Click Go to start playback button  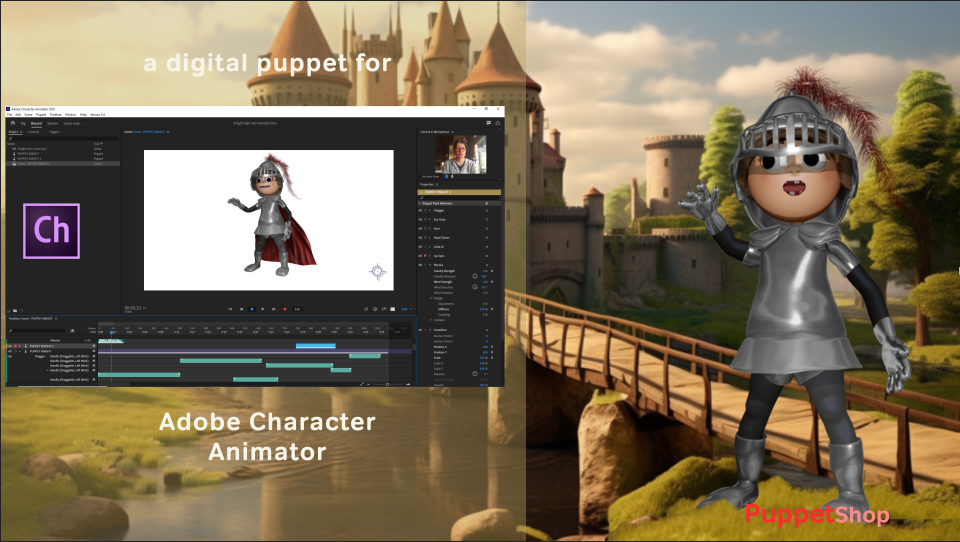[x=230, y=309]
